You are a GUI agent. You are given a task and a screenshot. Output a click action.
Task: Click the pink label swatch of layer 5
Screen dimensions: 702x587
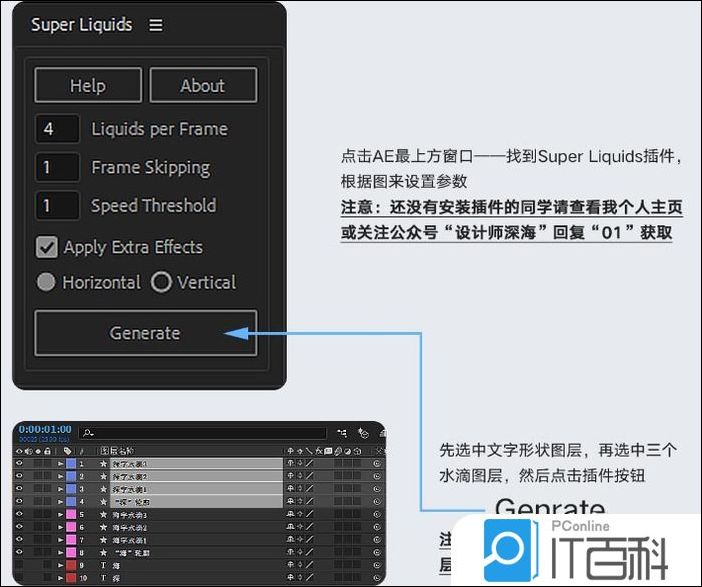(71, 514)
